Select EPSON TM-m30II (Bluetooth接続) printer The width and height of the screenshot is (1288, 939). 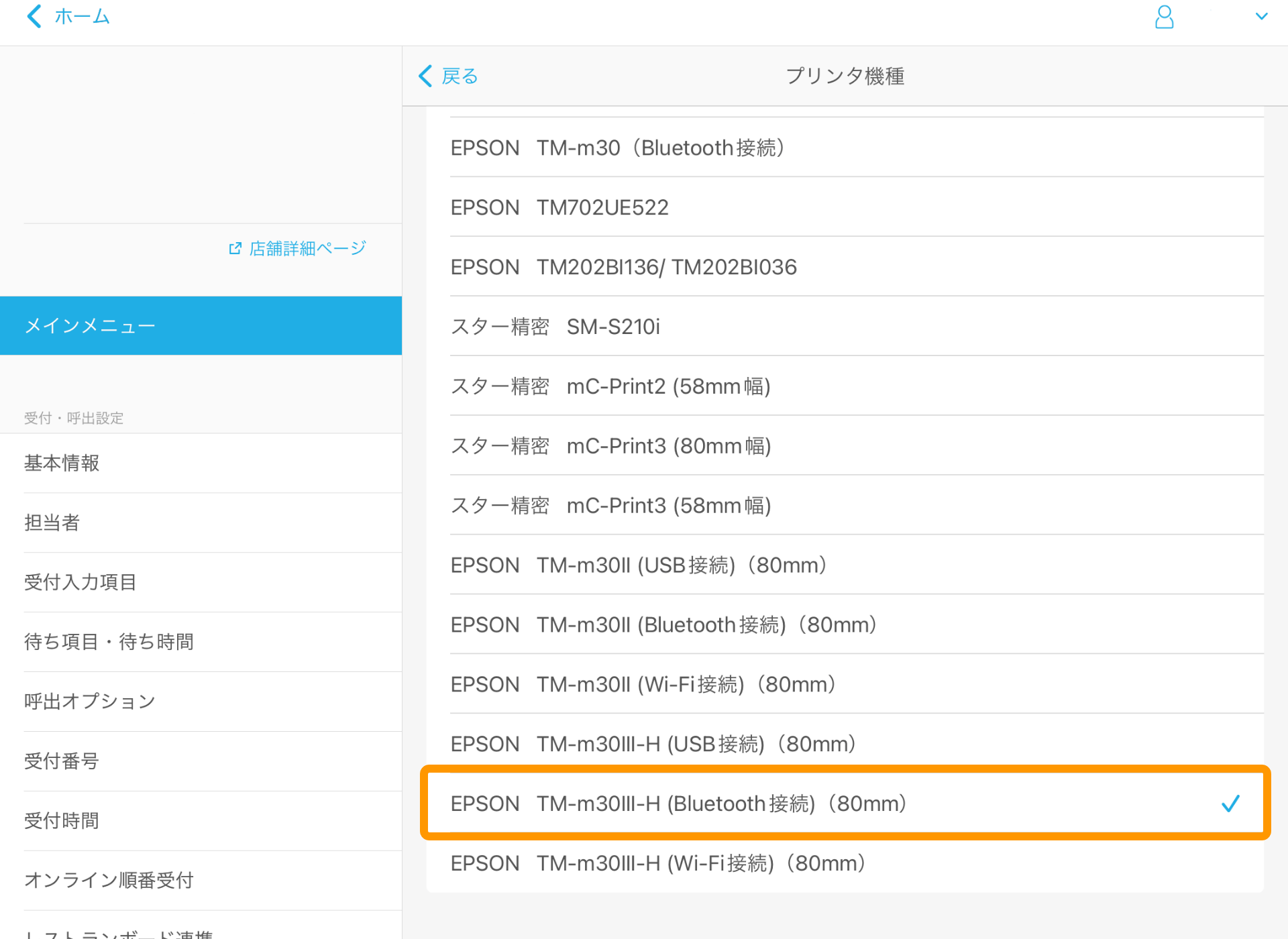(845, 625)
